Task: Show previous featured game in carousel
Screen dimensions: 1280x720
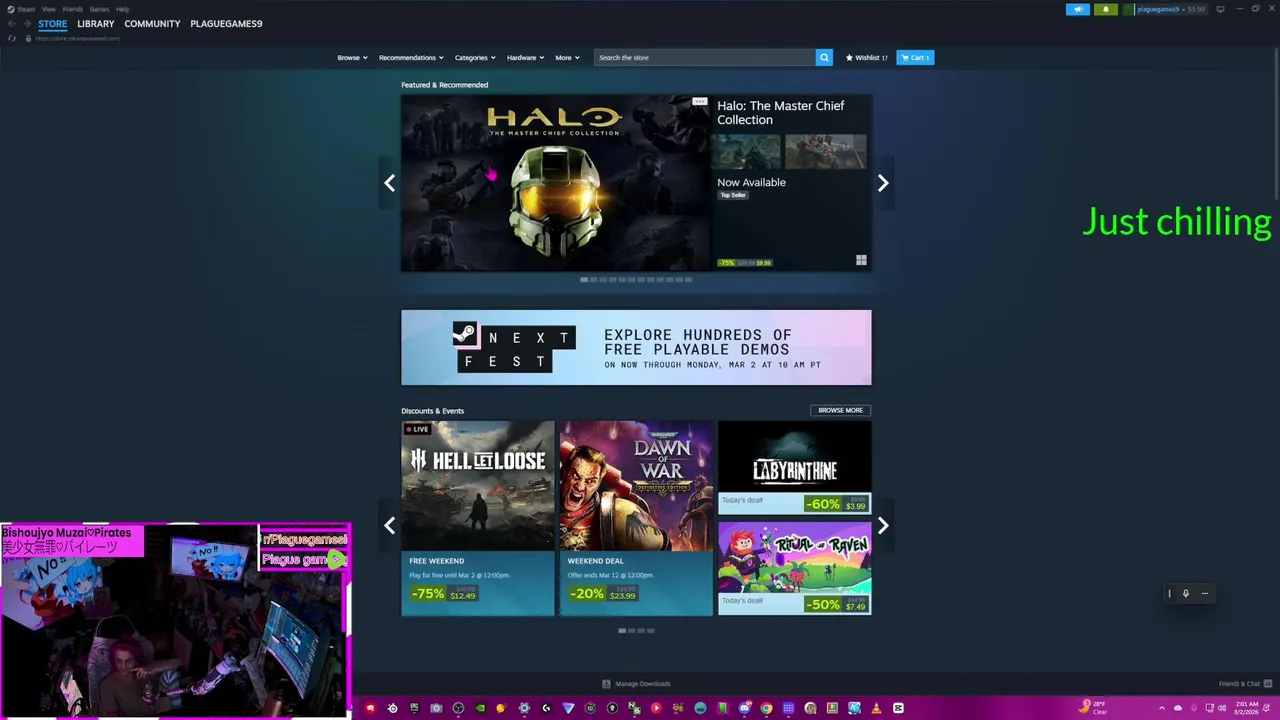Action: 389,183
